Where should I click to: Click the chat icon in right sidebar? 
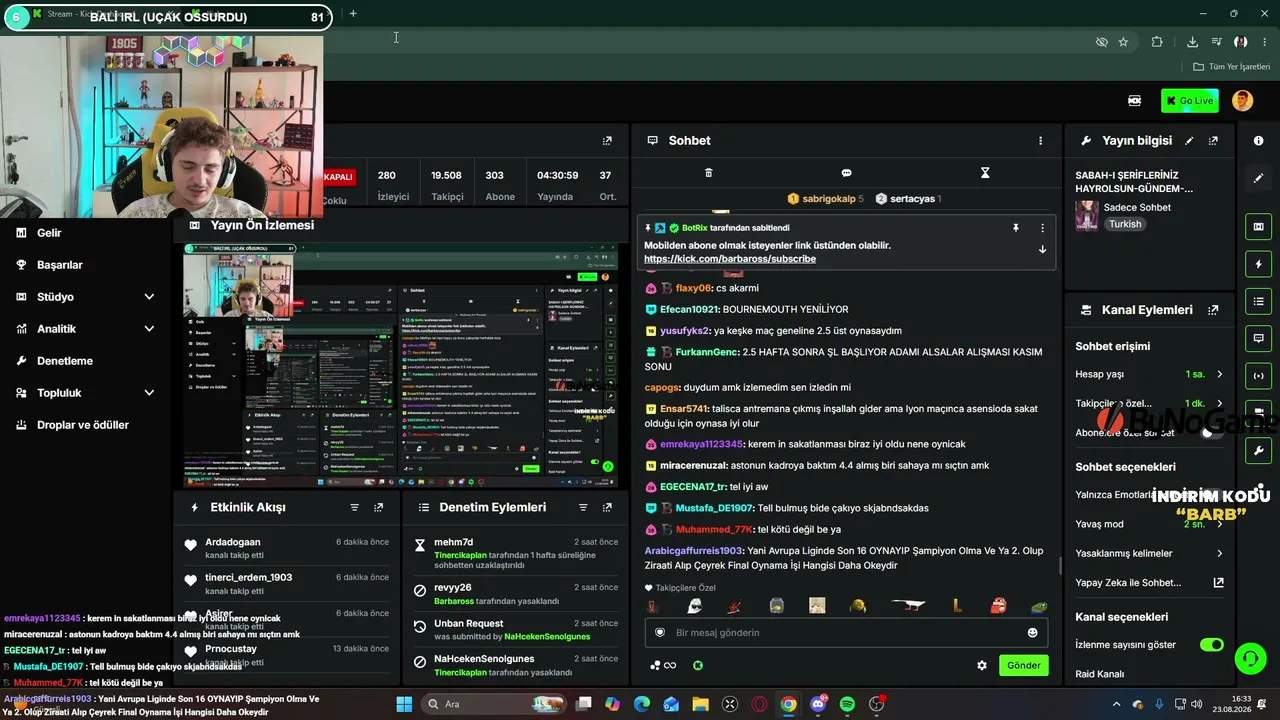[x=1258, y=338]
